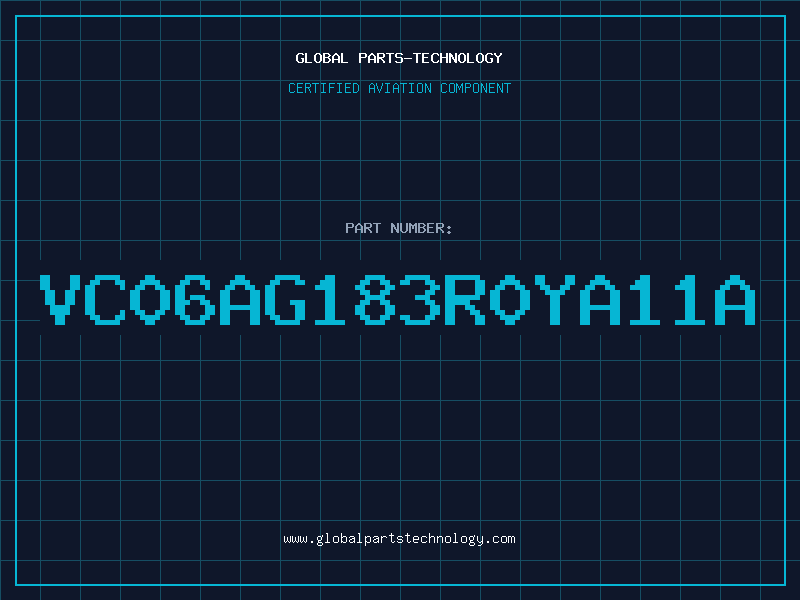Open the www.globalpartstechnology.com link
Screen dimensions: 800x600
pyautogui.click(x=399, y=539)
